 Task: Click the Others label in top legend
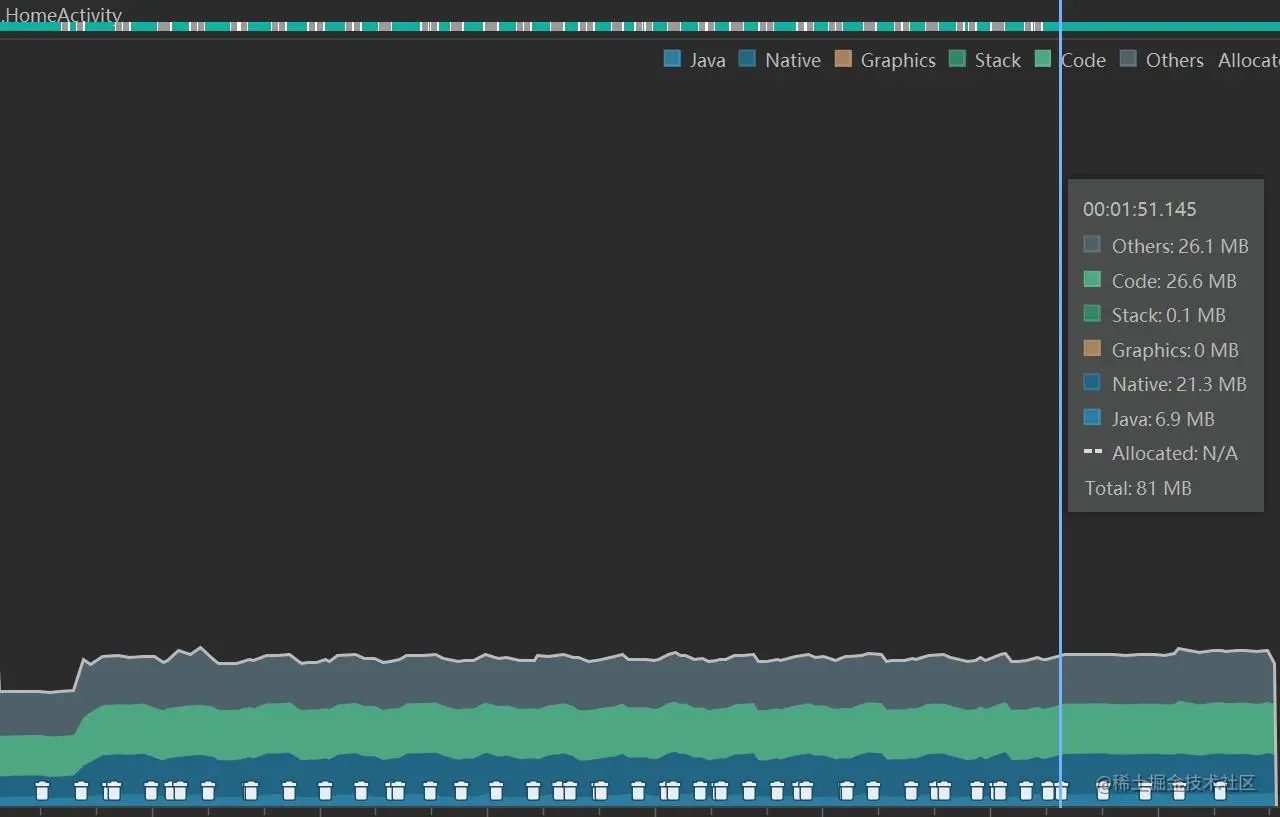point(1175,60)
